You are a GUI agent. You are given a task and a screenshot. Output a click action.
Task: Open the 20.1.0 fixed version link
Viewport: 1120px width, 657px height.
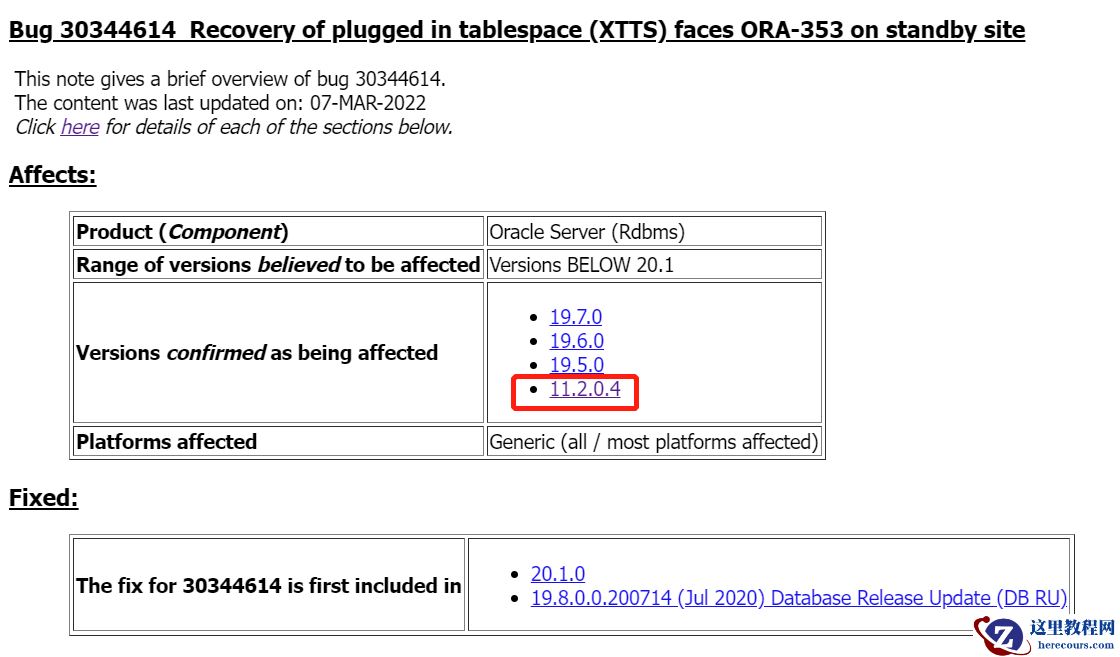(558, 573)
